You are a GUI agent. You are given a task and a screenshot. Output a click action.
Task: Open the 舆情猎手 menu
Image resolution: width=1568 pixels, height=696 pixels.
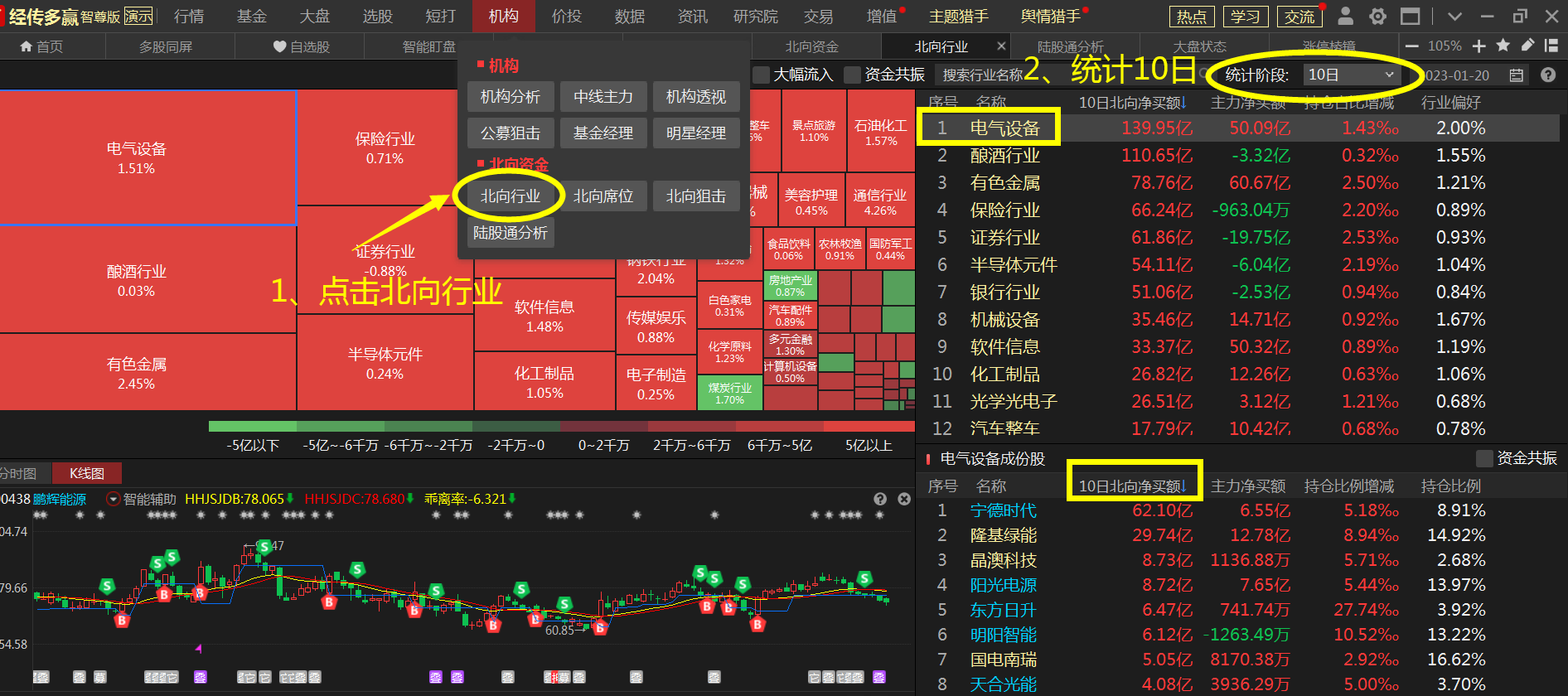click(x=1051, y=17)
